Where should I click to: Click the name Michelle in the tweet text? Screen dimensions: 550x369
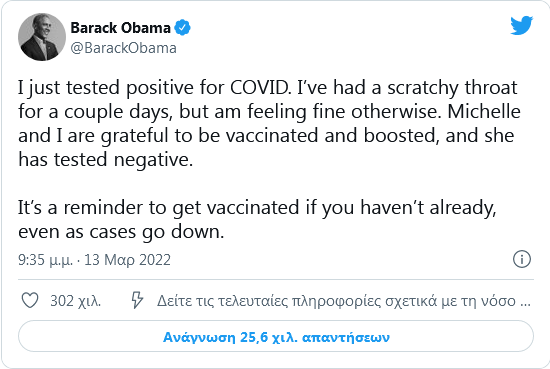pyautogui.click(x=484, y=111)
